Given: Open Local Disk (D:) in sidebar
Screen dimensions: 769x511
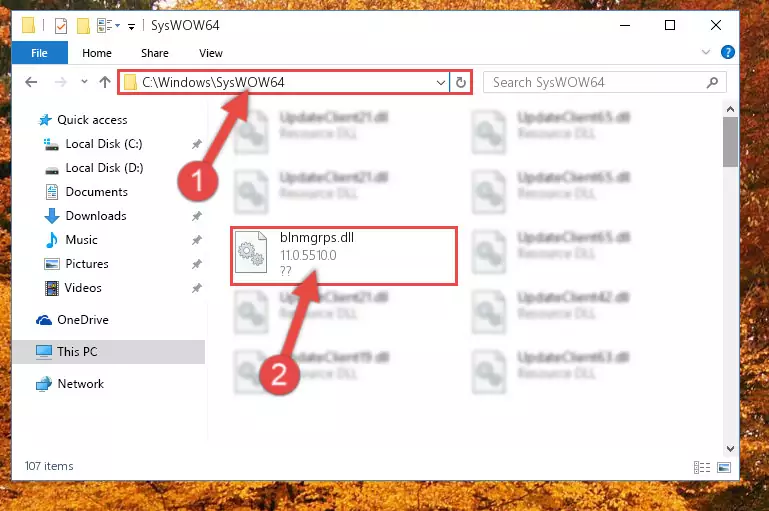Looking at the screenshot, I should click(x=104, y=168).
